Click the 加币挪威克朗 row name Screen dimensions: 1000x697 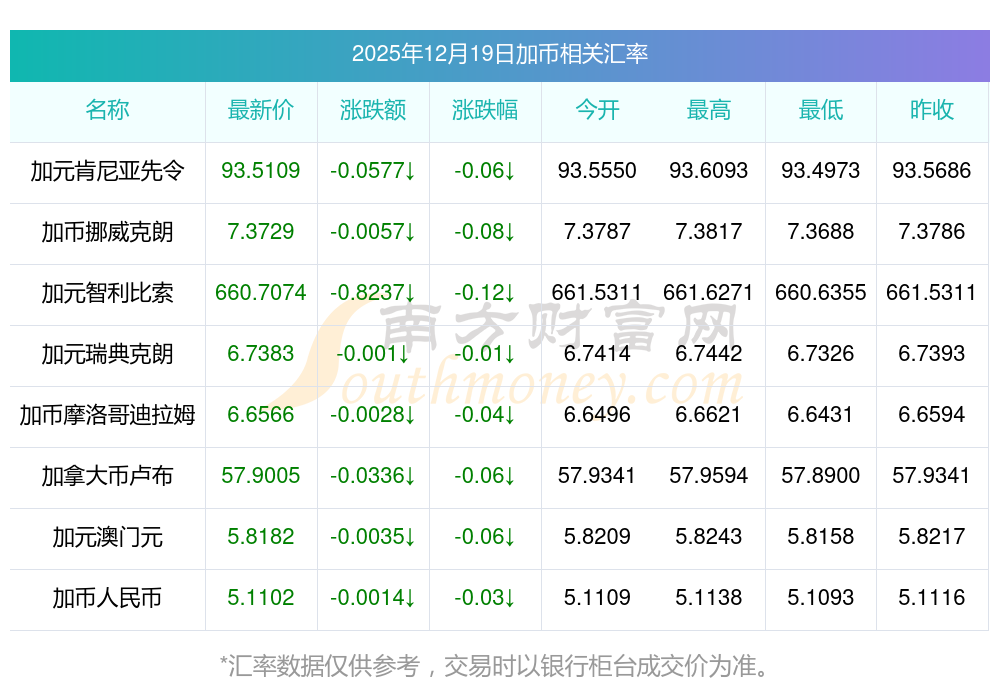[107, 232]
